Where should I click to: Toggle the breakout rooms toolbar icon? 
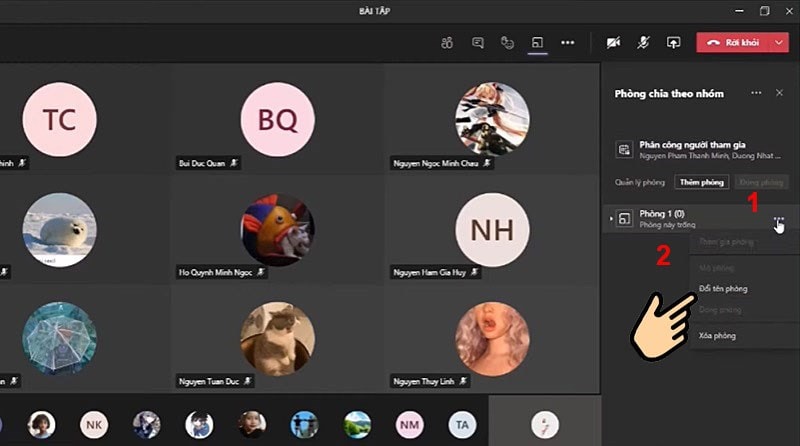tap(537, 43)
